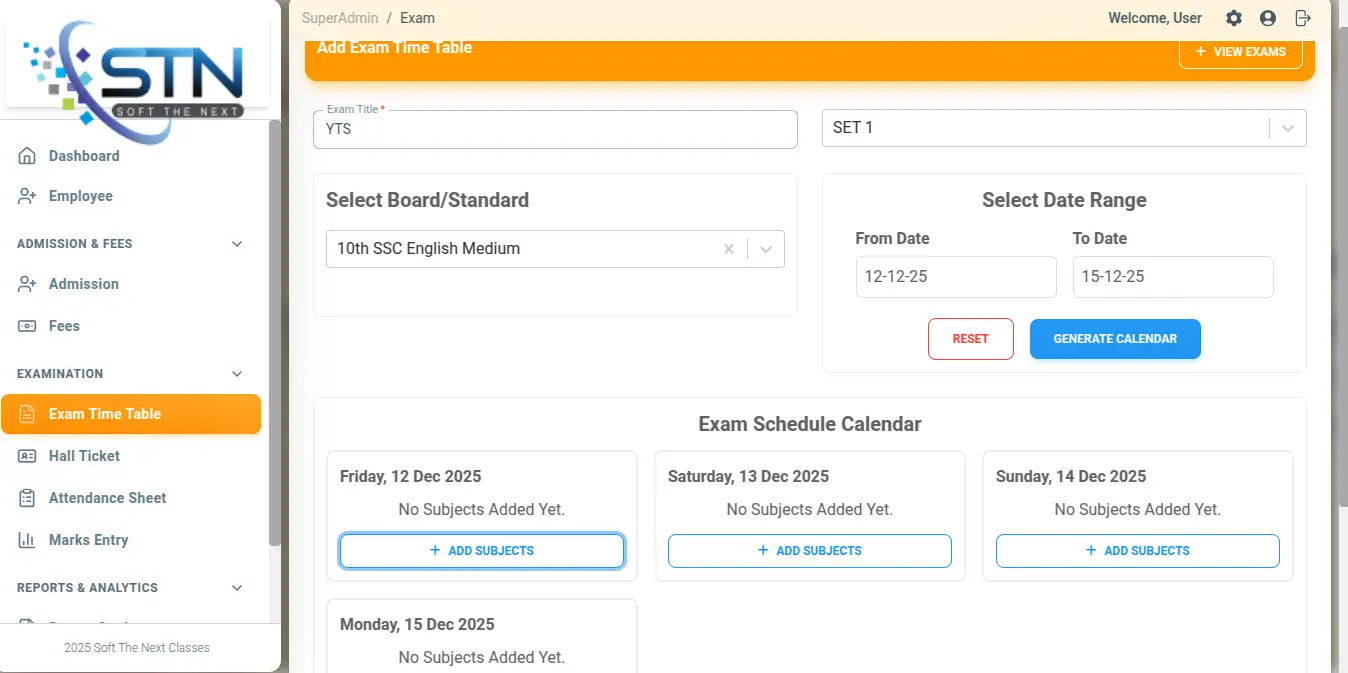Click the Hall Ticket sidebar icon
This screenshot has width=1348, height=673.
coord(27,456)
